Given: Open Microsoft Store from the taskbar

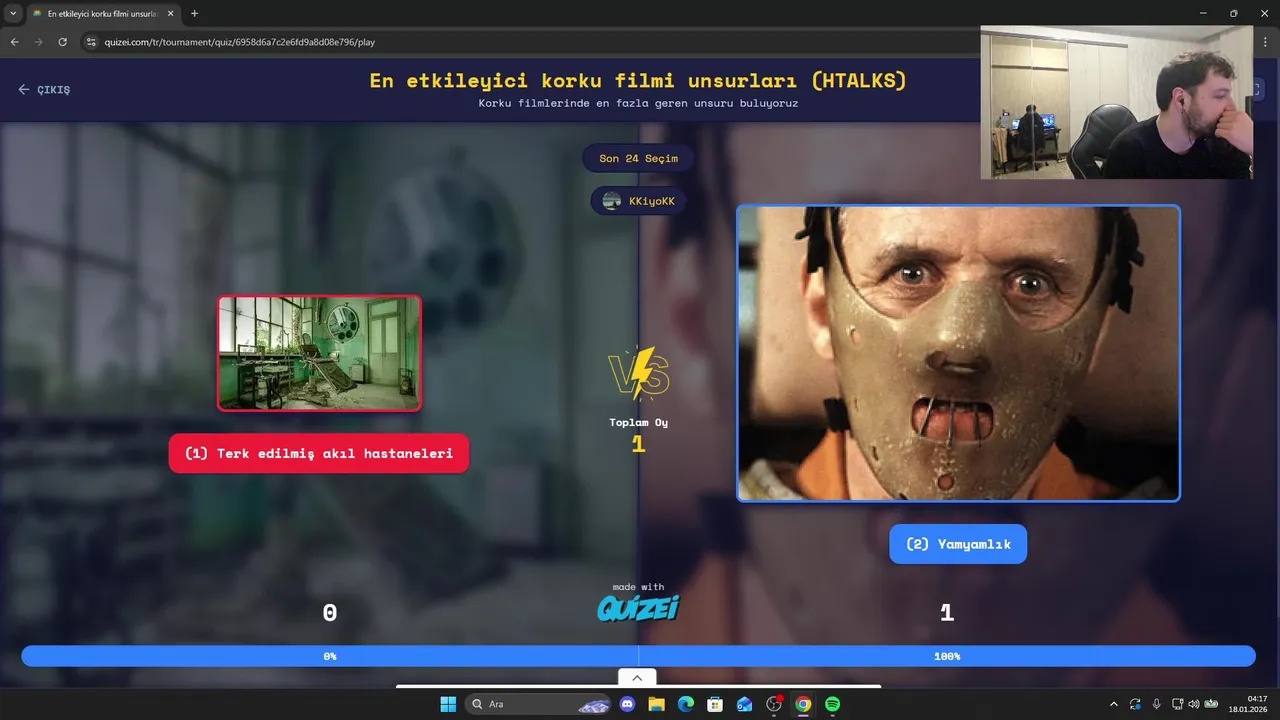Looking at the screenshot, I should (715, 704).
